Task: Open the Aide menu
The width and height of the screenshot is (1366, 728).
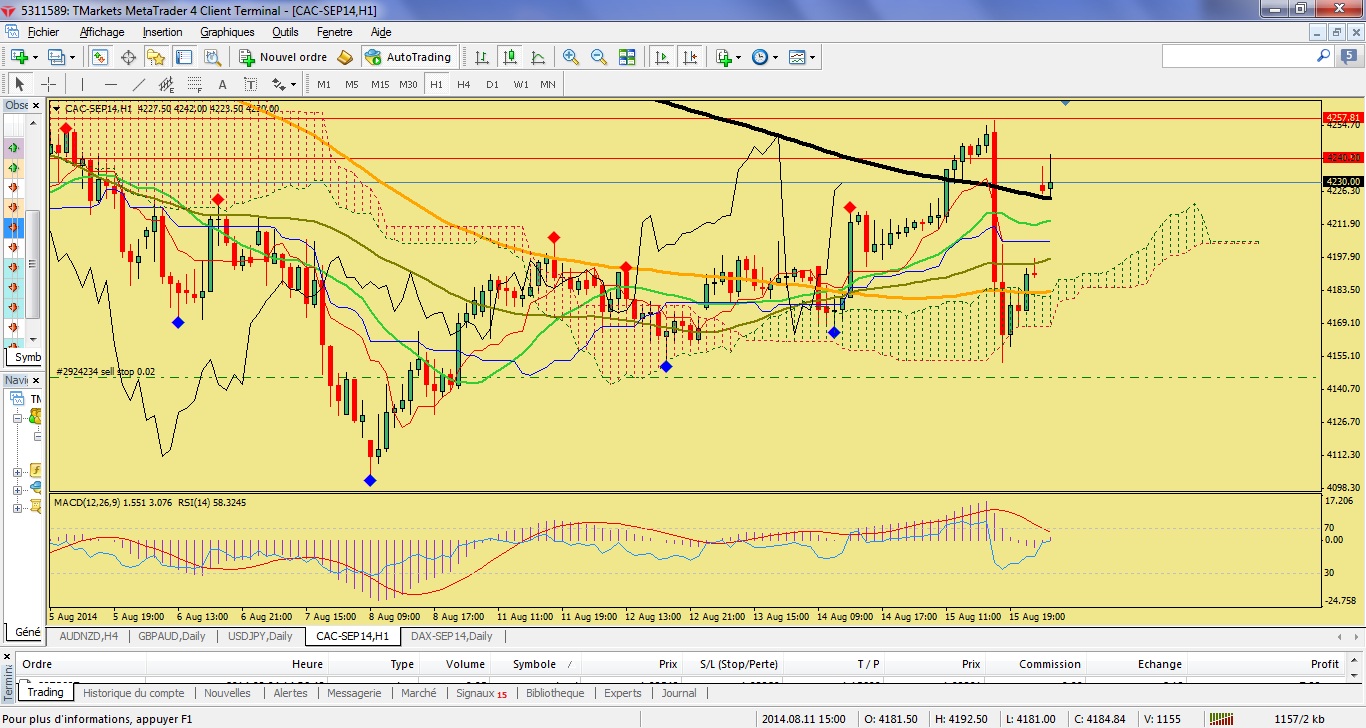Action: click(381, 32)
